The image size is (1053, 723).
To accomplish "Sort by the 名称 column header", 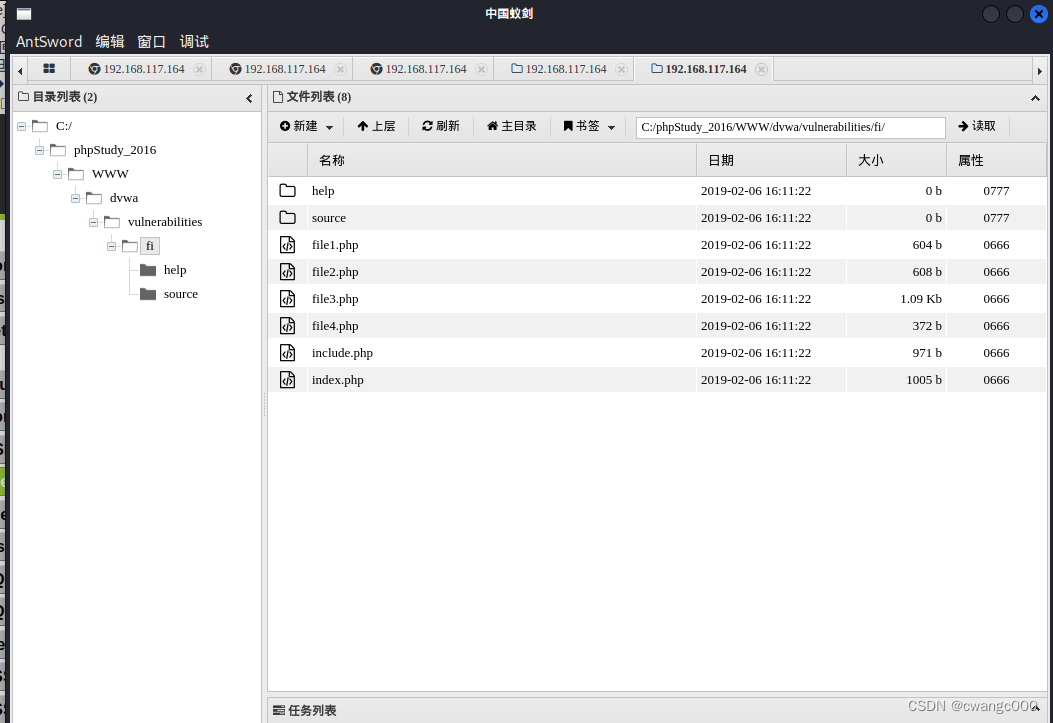I will (502, 160).
